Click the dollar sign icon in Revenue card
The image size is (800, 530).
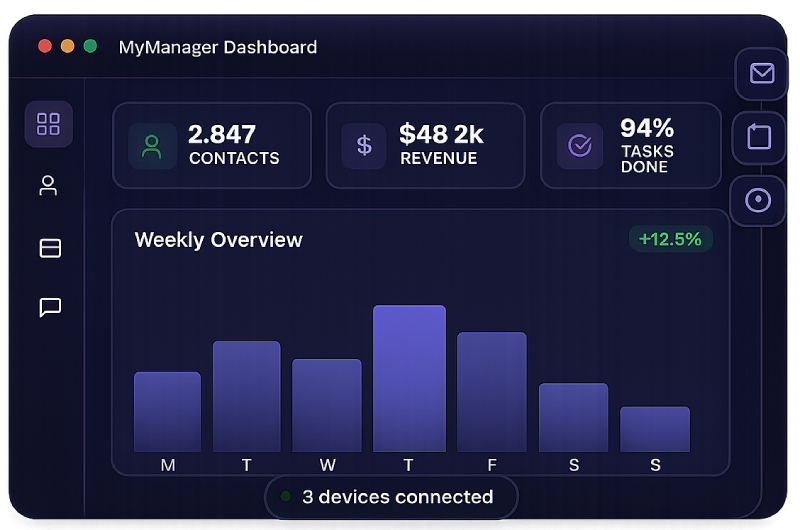click(x=364, y=146)
